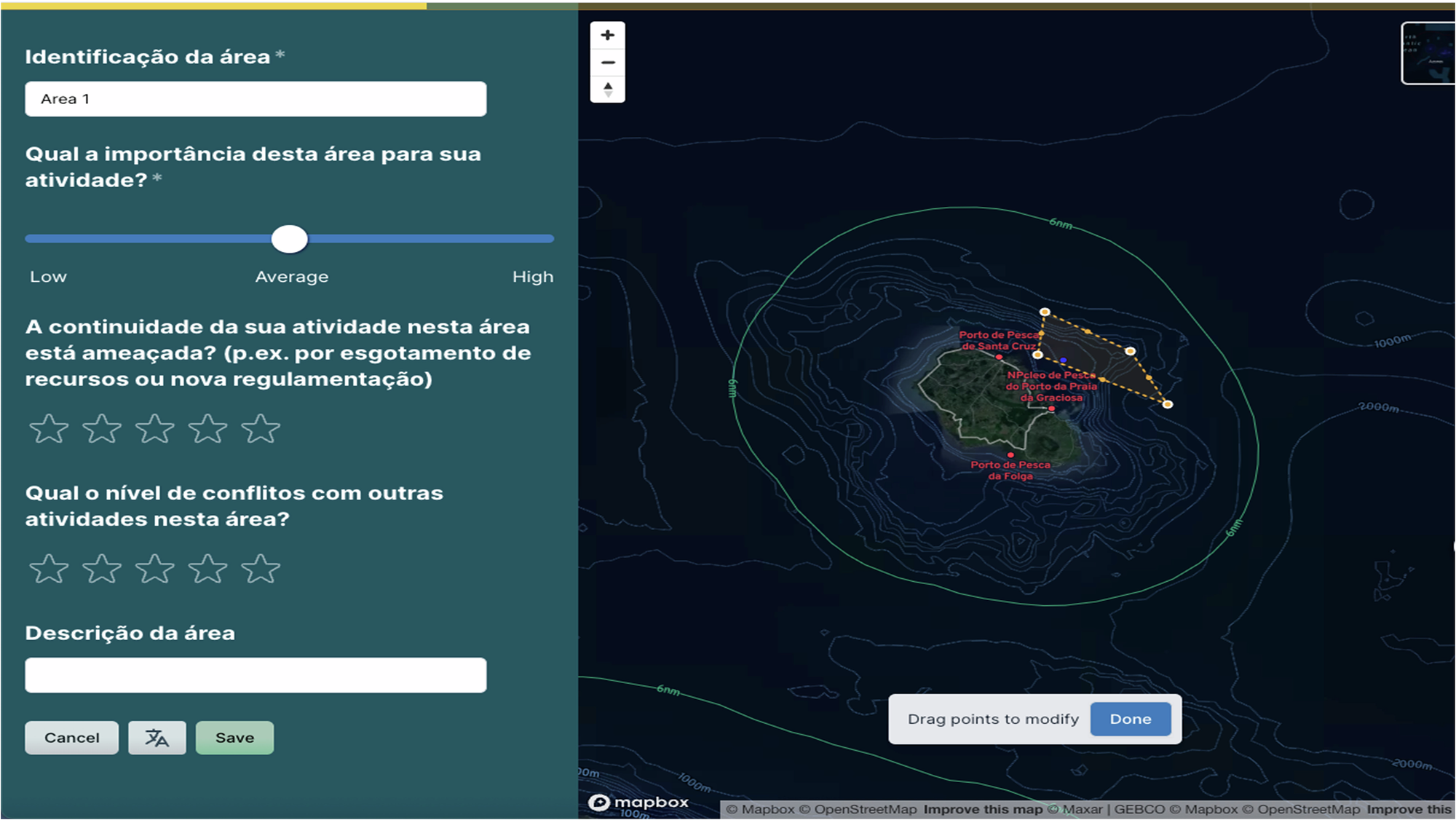Viewport: 1456px width, 820px height.
Task: Click Done to finish editing polygon
Action: point(1130,719)
